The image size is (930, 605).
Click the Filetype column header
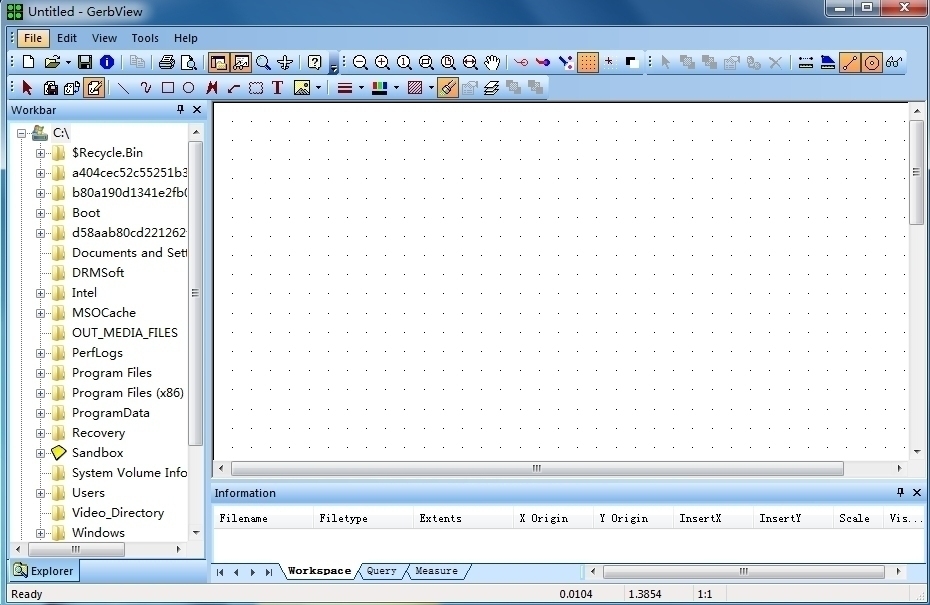[x=363, y=518]
